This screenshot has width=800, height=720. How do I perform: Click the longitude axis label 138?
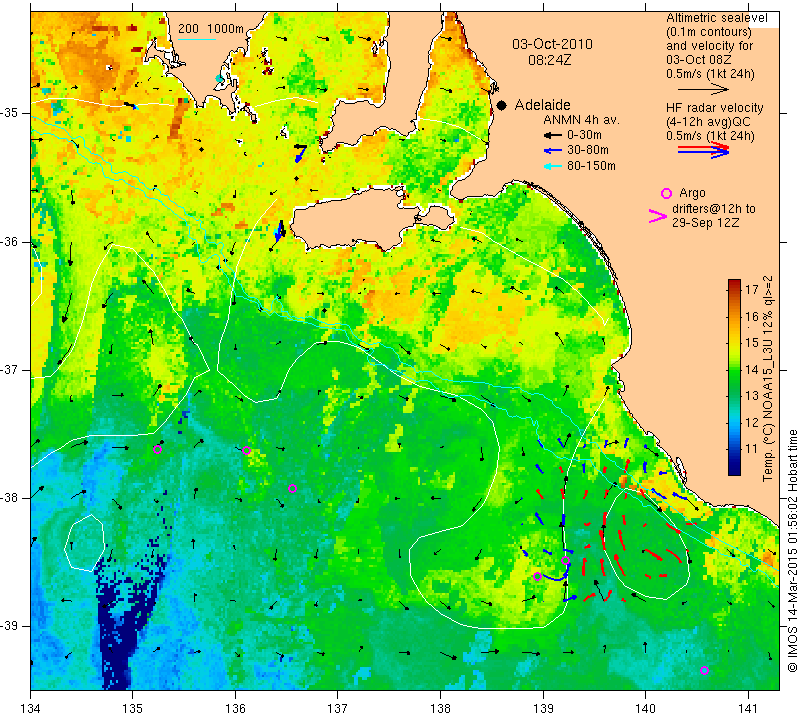tap(440, 709)
